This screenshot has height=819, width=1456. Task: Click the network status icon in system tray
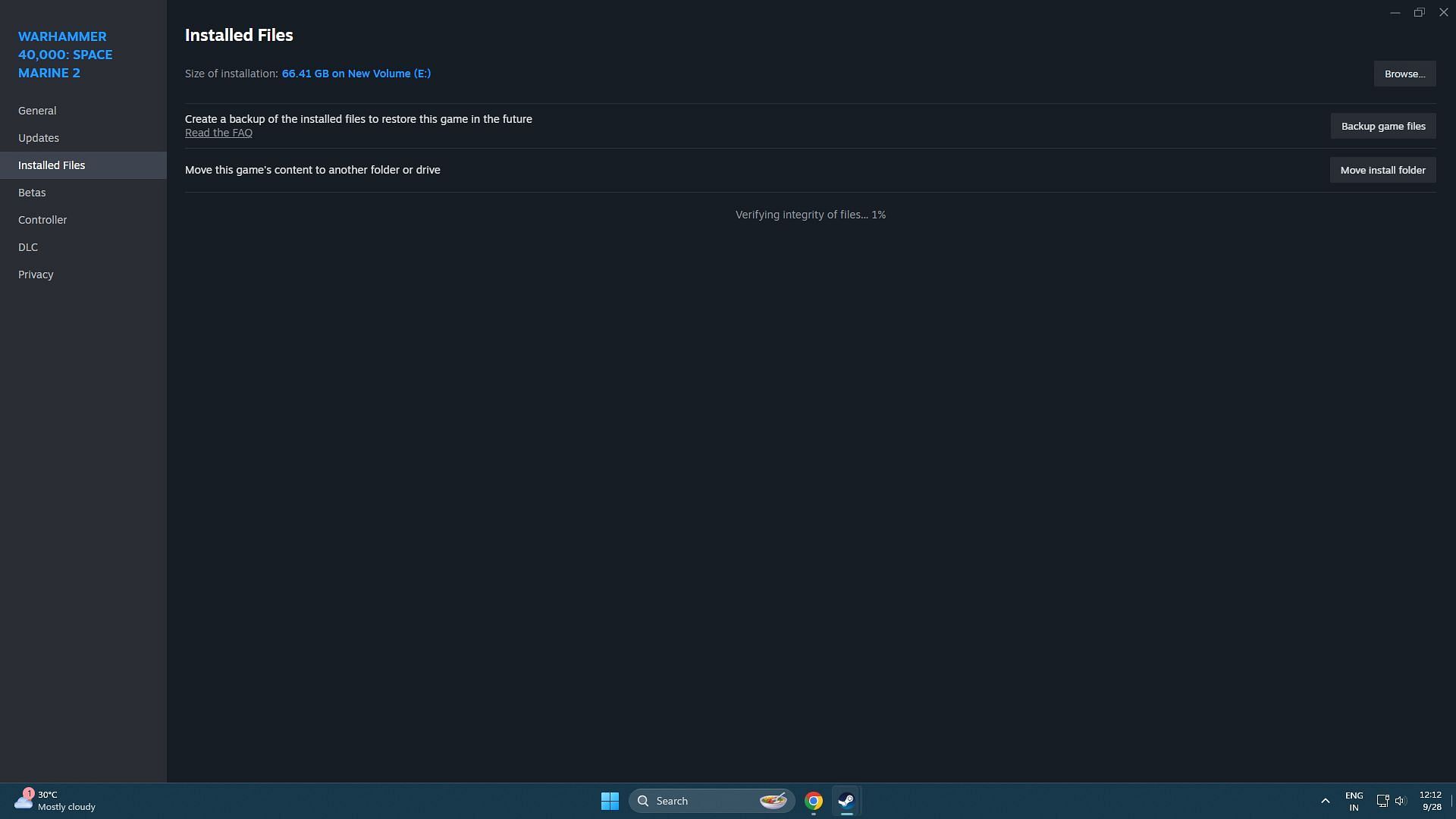tap(1382, 800)
